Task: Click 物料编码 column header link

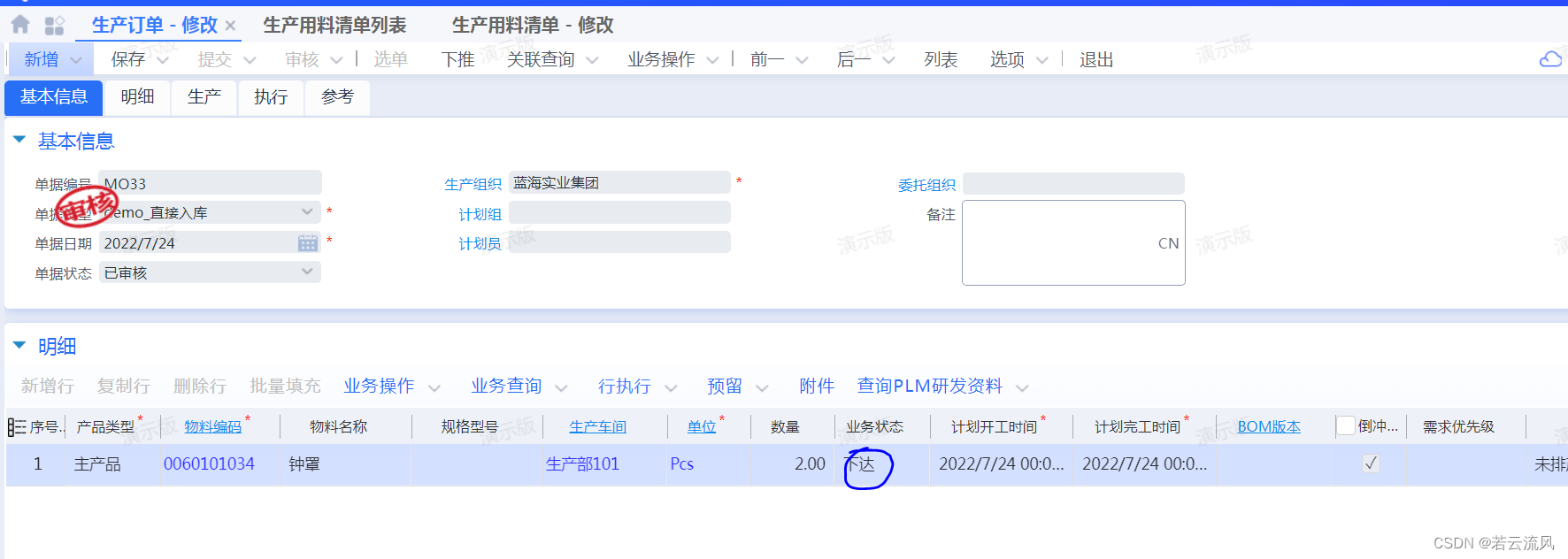Action: point(212,427)
